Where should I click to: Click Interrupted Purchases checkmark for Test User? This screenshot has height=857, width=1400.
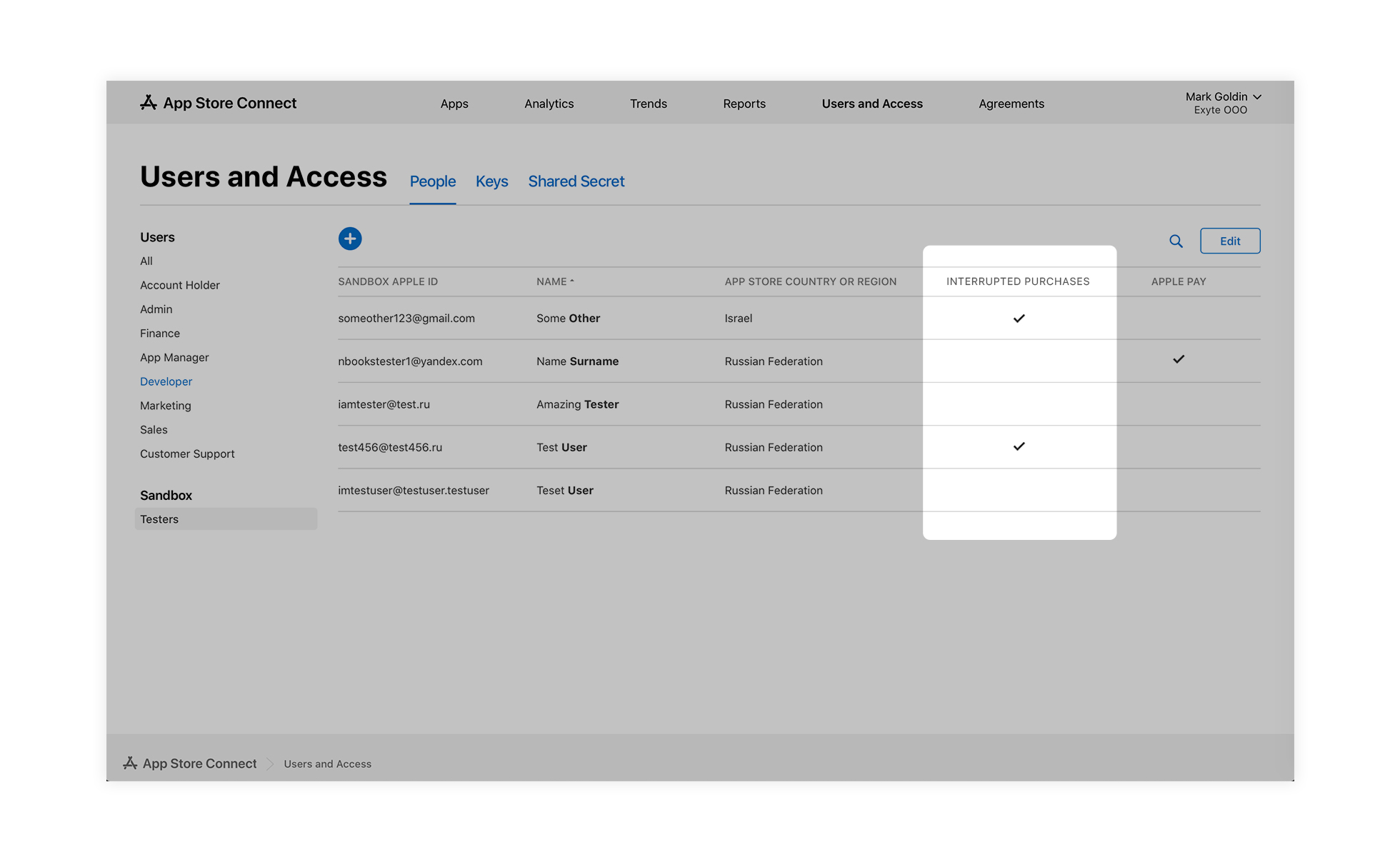click(1019, 446)
